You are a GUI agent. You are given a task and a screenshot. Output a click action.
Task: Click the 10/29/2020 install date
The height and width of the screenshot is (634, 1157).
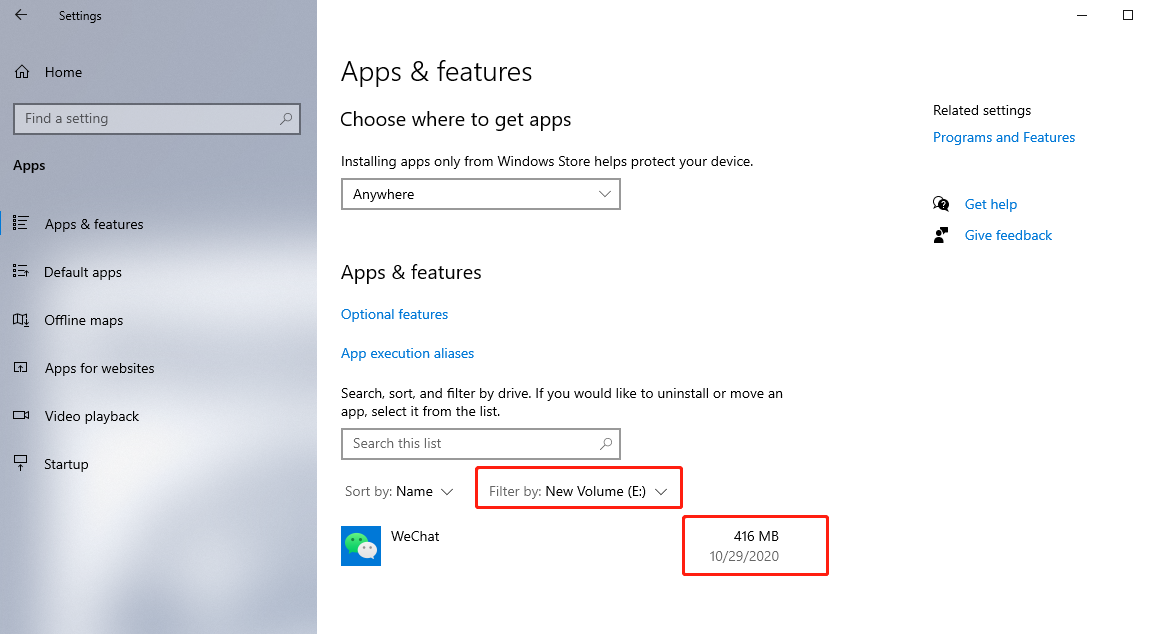[x=744, y=557]
